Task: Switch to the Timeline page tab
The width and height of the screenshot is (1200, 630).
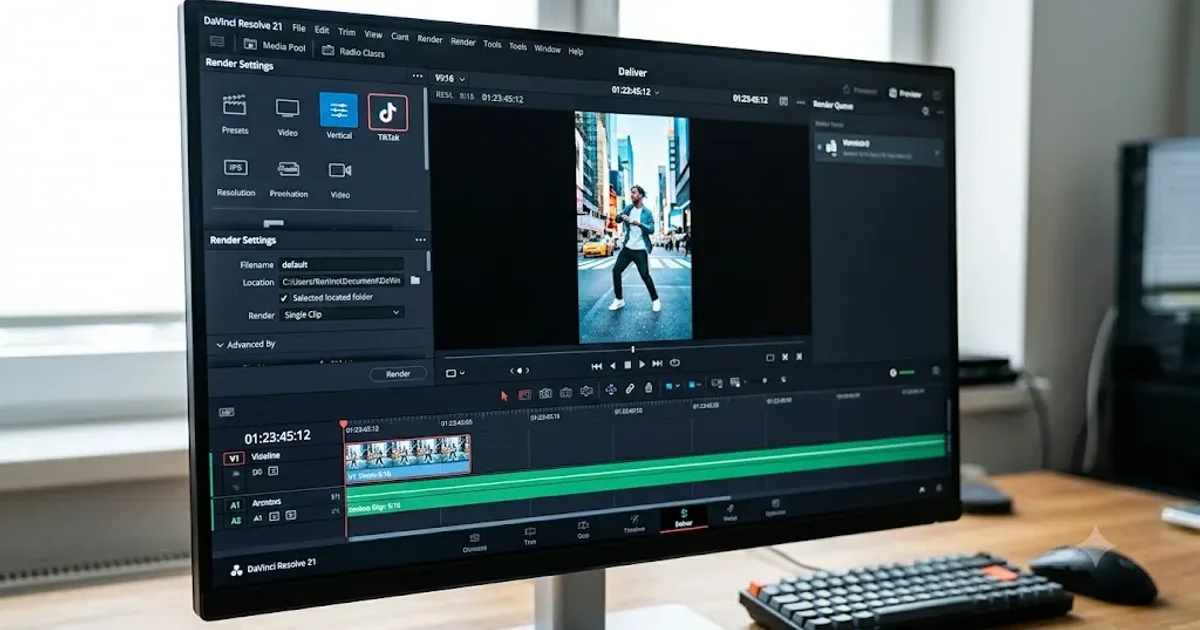Action: pos(635,523)
